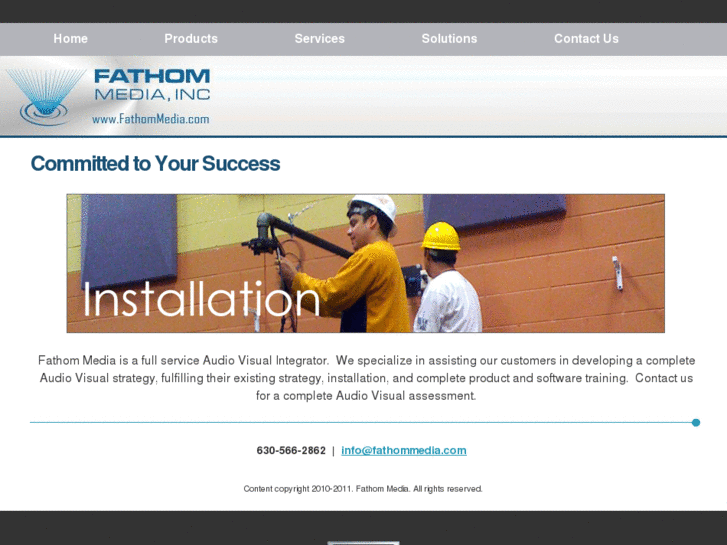This screenshot has height=545, width=727.
Task: Go to the Services page
Action: click(319, 38)
